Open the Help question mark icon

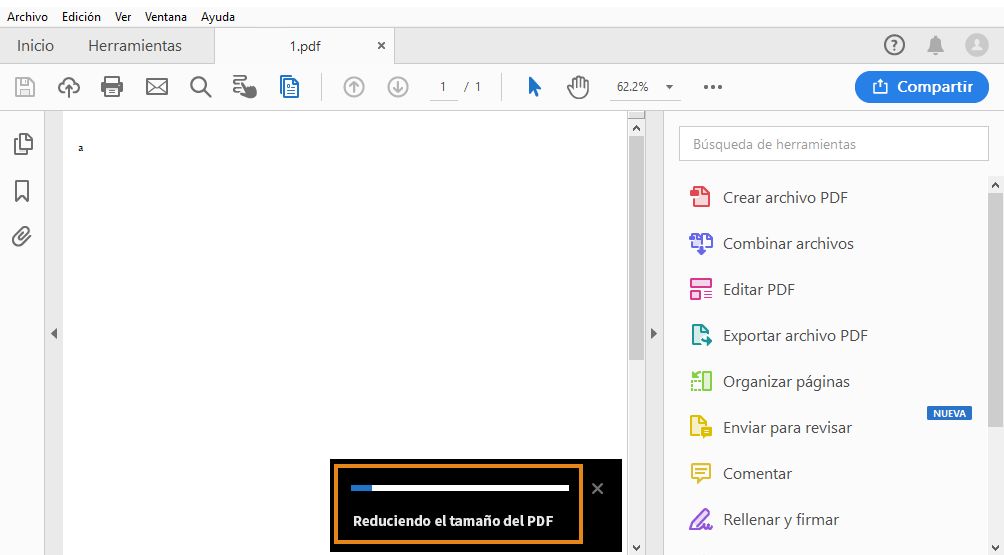pyautogui.click(x=894, y=45)
